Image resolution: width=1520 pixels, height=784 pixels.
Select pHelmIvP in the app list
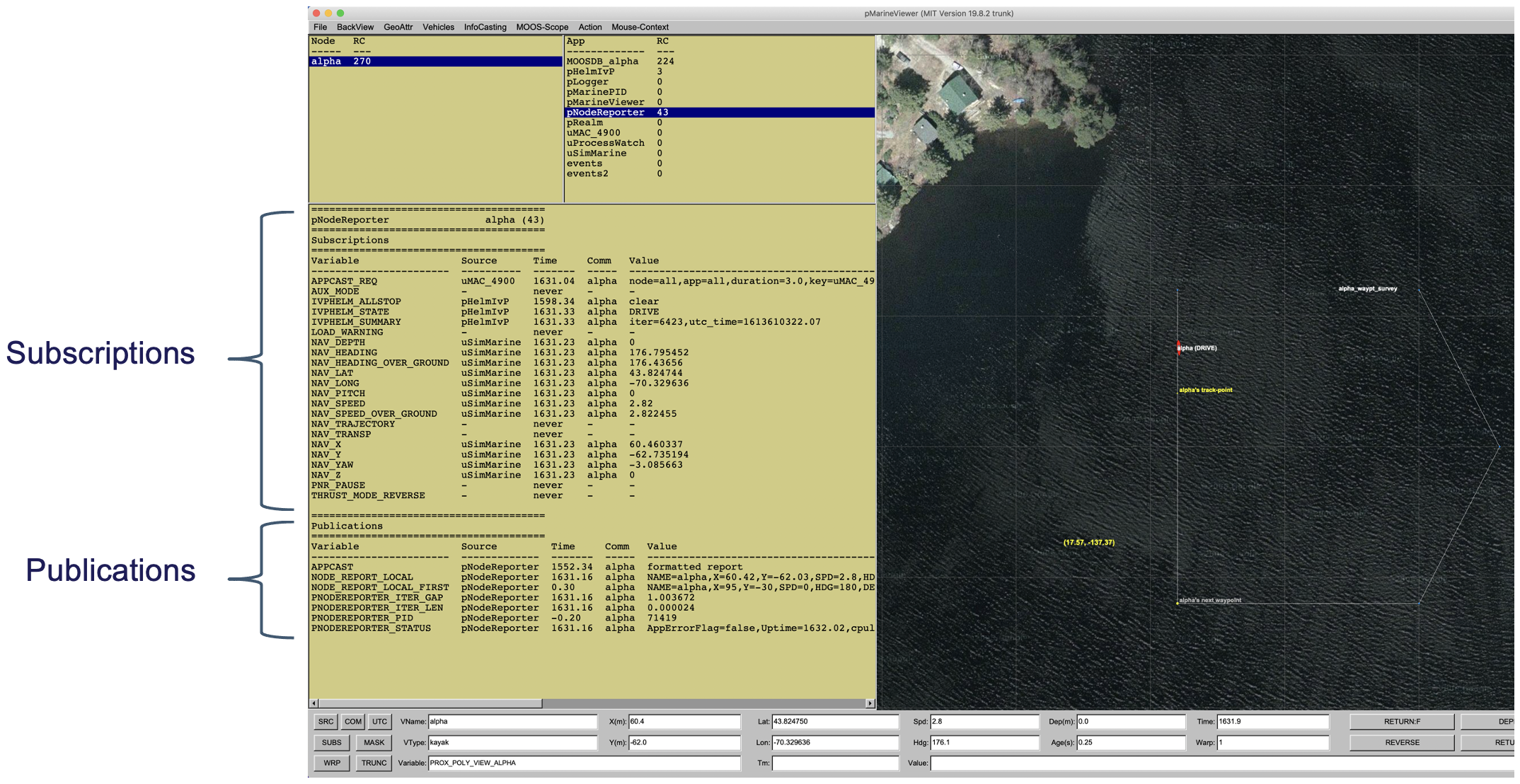tap(590, 71)
